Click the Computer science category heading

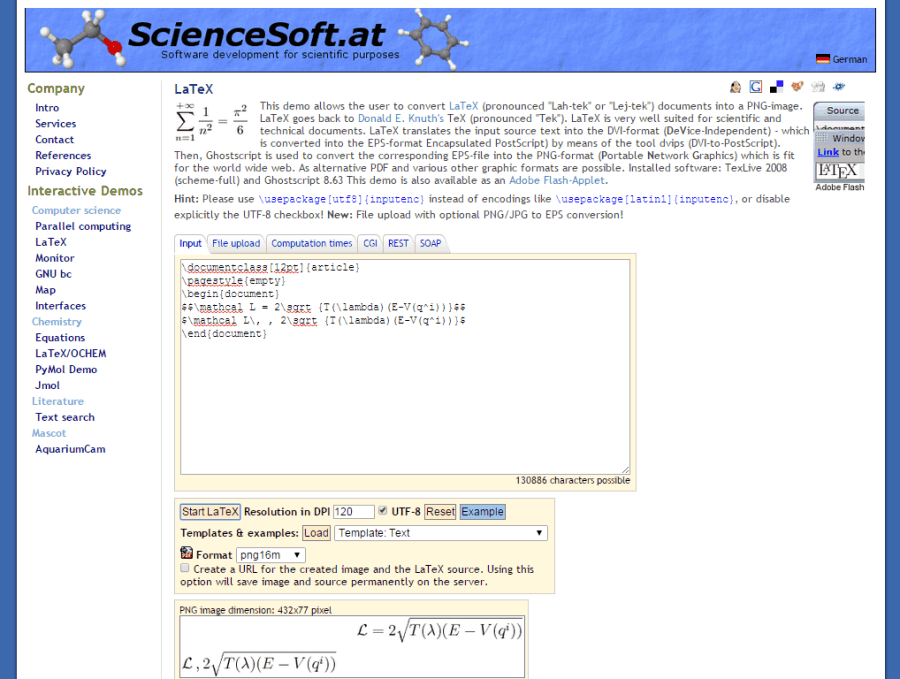pyautogui.click(x=76, y=211)
